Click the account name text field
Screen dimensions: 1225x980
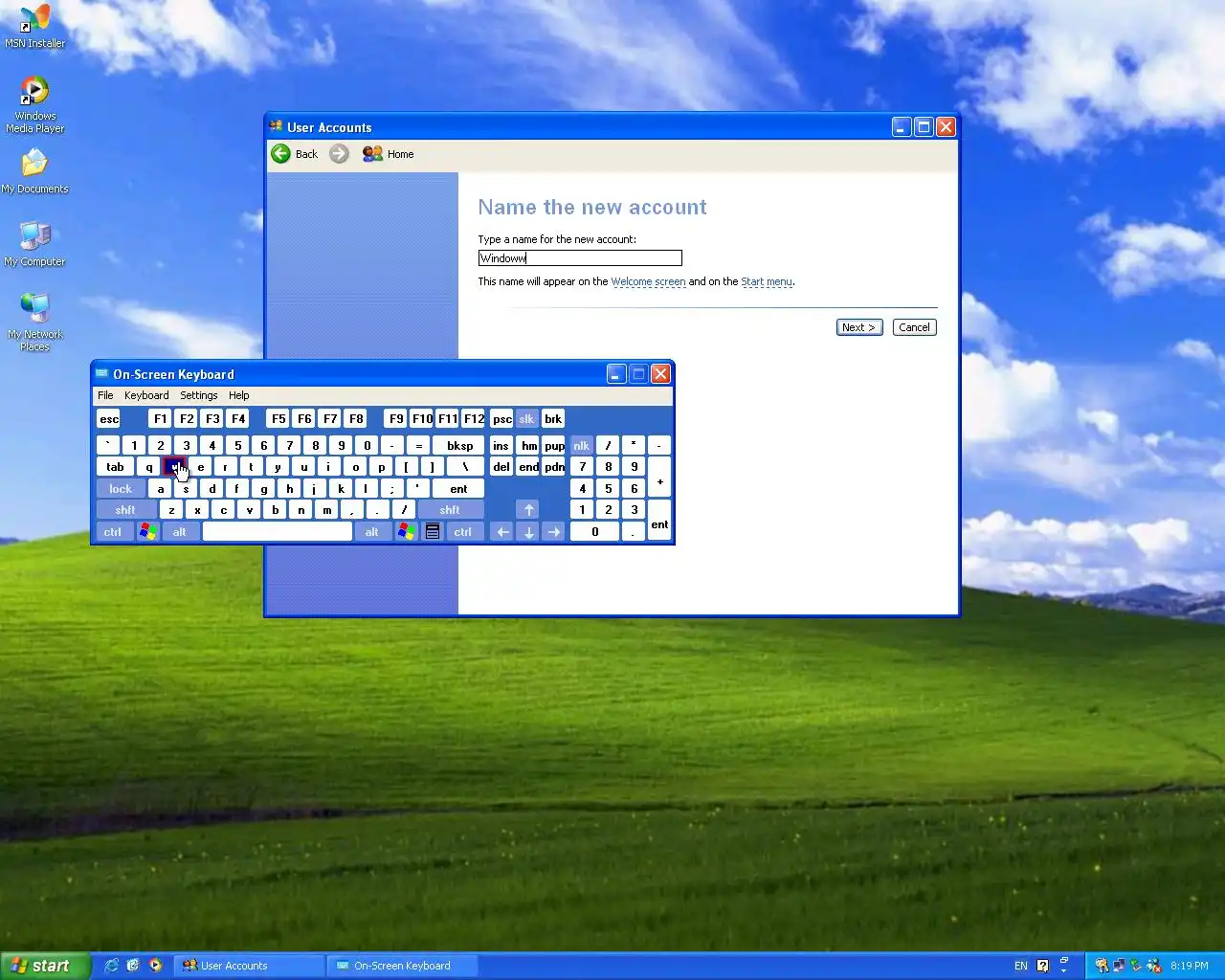tap(580, 258)
